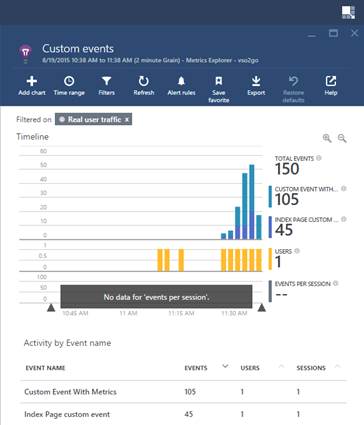Open the Time range clock icon

pos(69,81)
